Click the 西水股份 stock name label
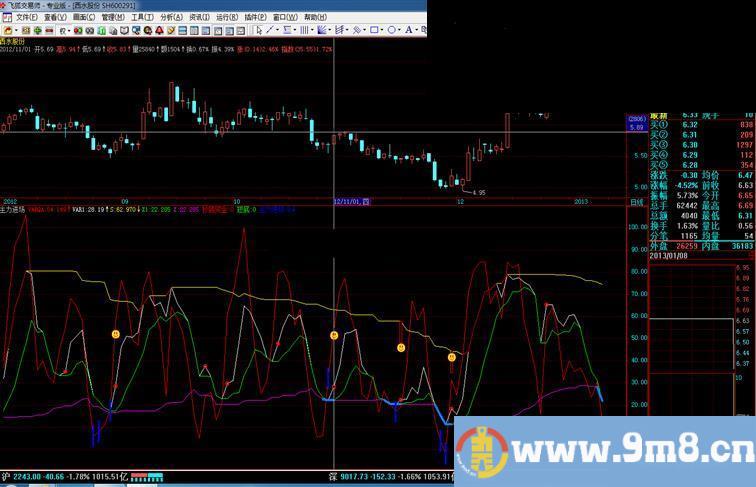 [x=13, y=40]
